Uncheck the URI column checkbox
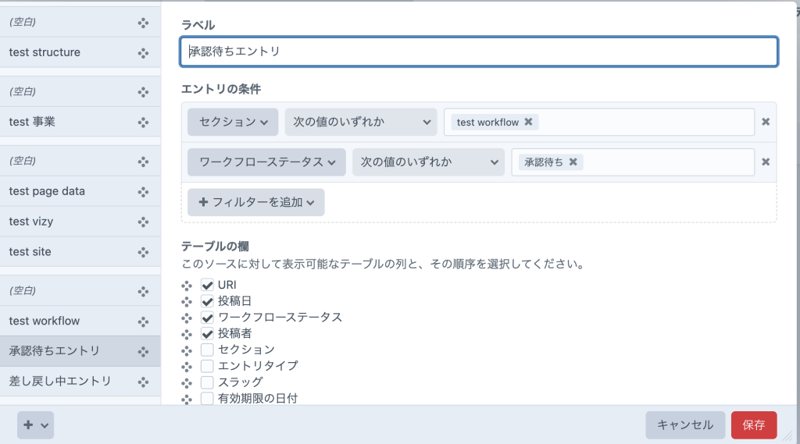 click(207, 286)
